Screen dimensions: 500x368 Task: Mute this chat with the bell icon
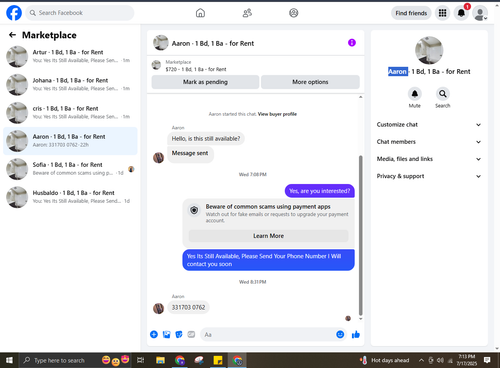pos(415,94)
